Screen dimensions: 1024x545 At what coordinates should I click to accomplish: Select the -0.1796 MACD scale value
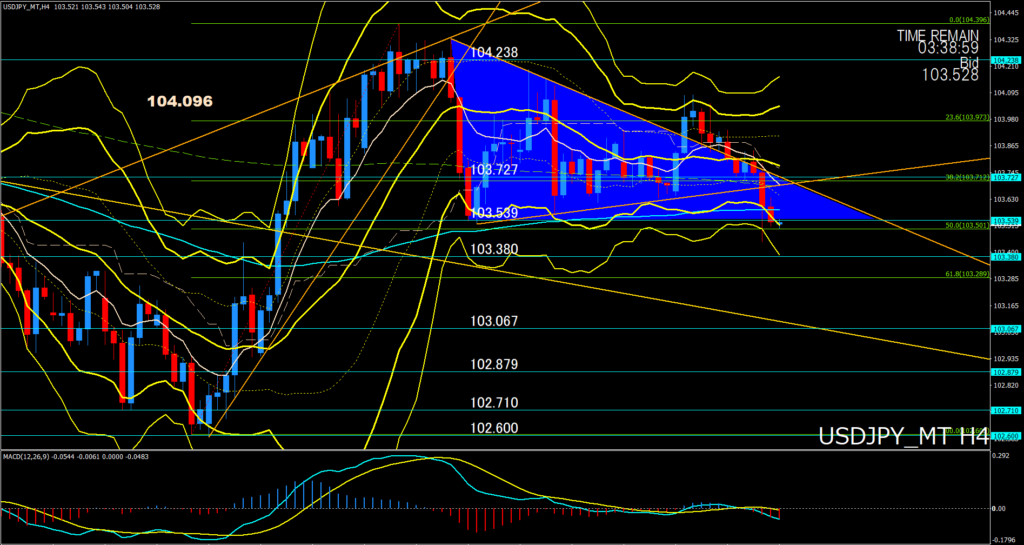(x=1004, y=540)
